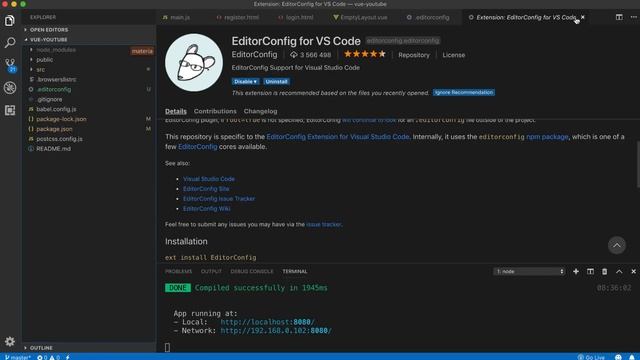Open editor More Actions ellipsis menu
The width and height of the screenshot is (640, 360).
(633, 17)
